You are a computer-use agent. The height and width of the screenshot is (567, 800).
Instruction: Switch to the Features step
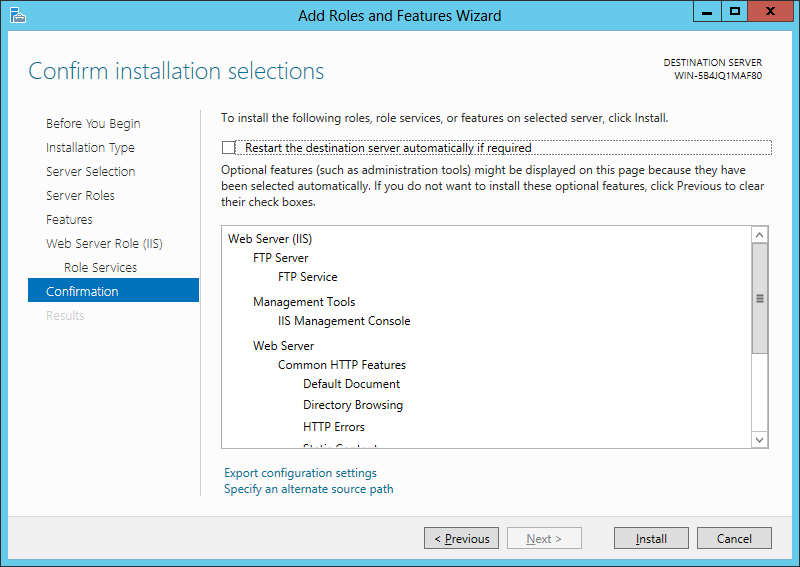(x=69, y=220)
